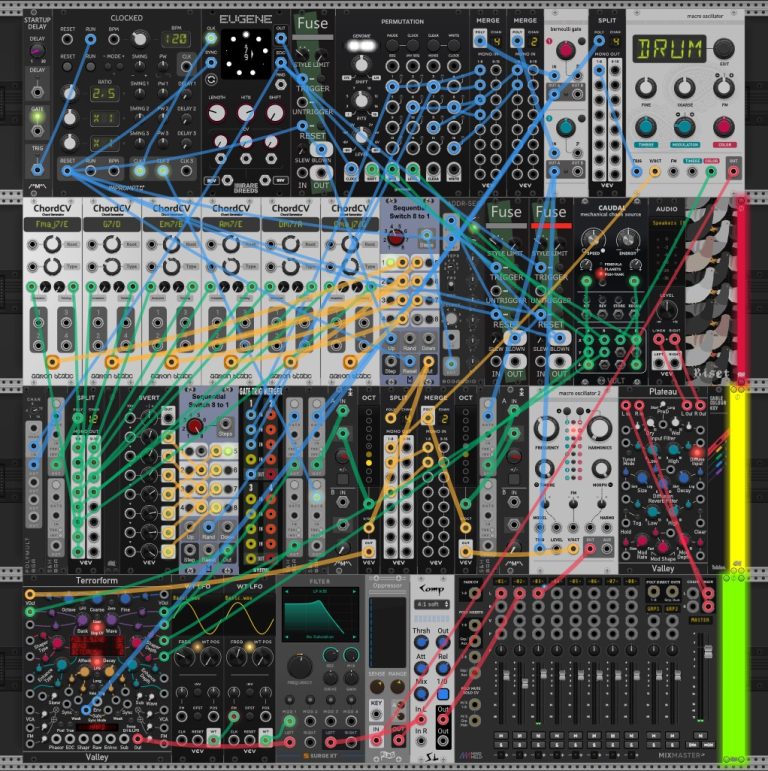This screenshot has height=771, width=768.
Task: Adjust the MixMaster master fader
Action: pyautogui.click(x=708, y=652)
